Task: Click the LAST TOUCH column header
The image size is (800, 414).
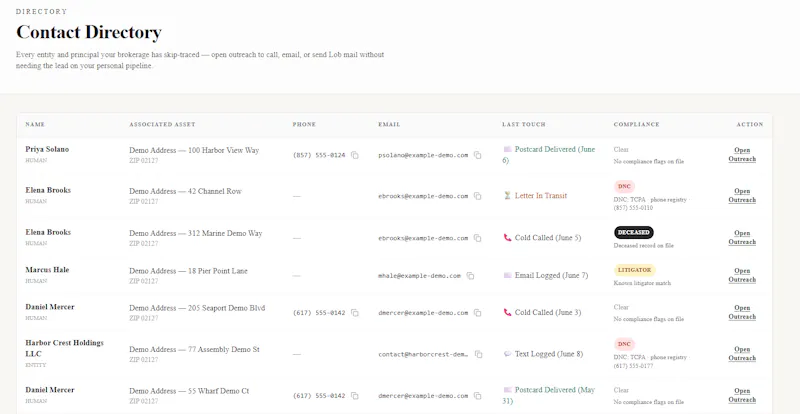Action: (523, 125)
